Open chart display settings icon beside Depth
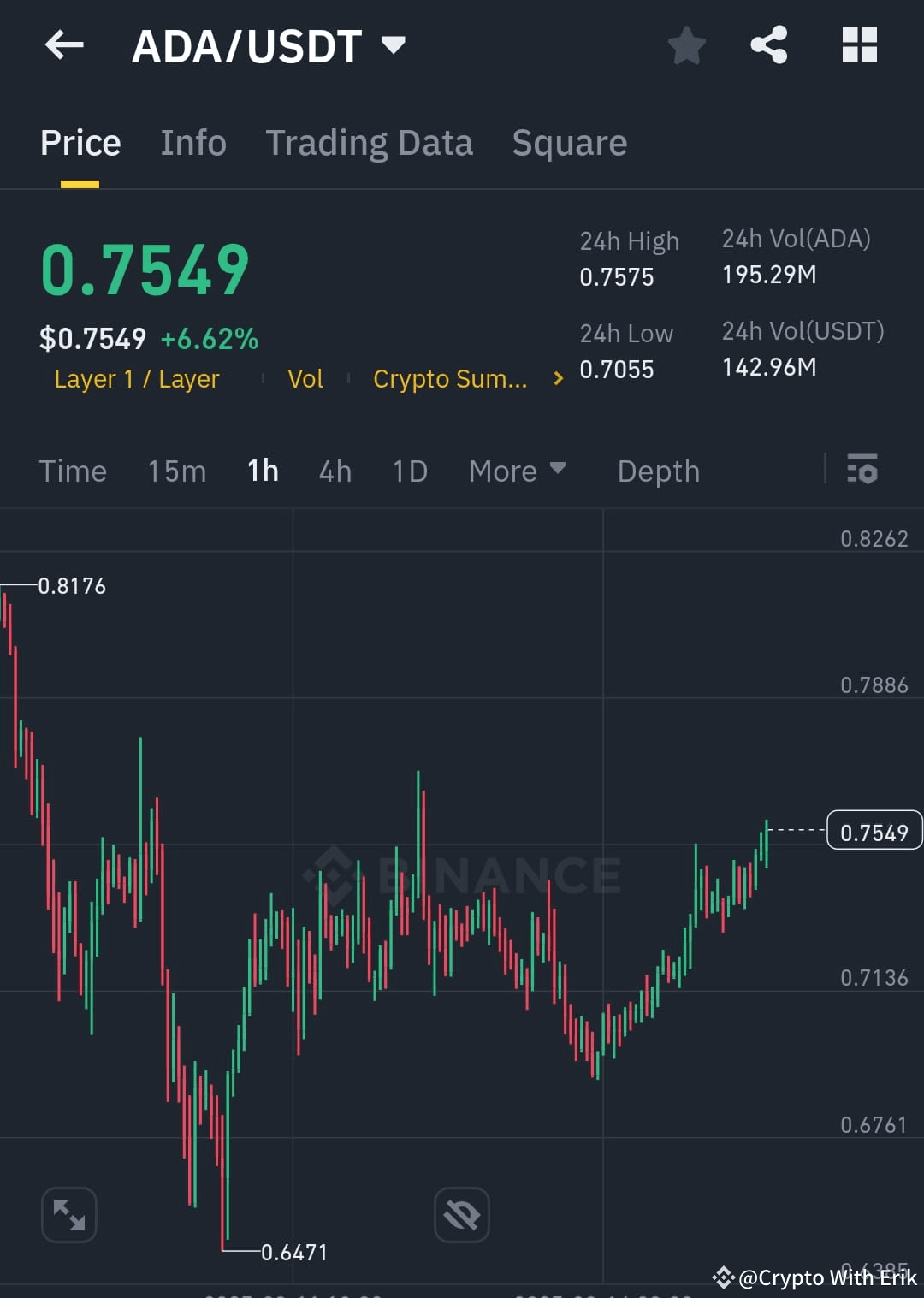Viewport: 924px width, 1298px height. [862, 471]
